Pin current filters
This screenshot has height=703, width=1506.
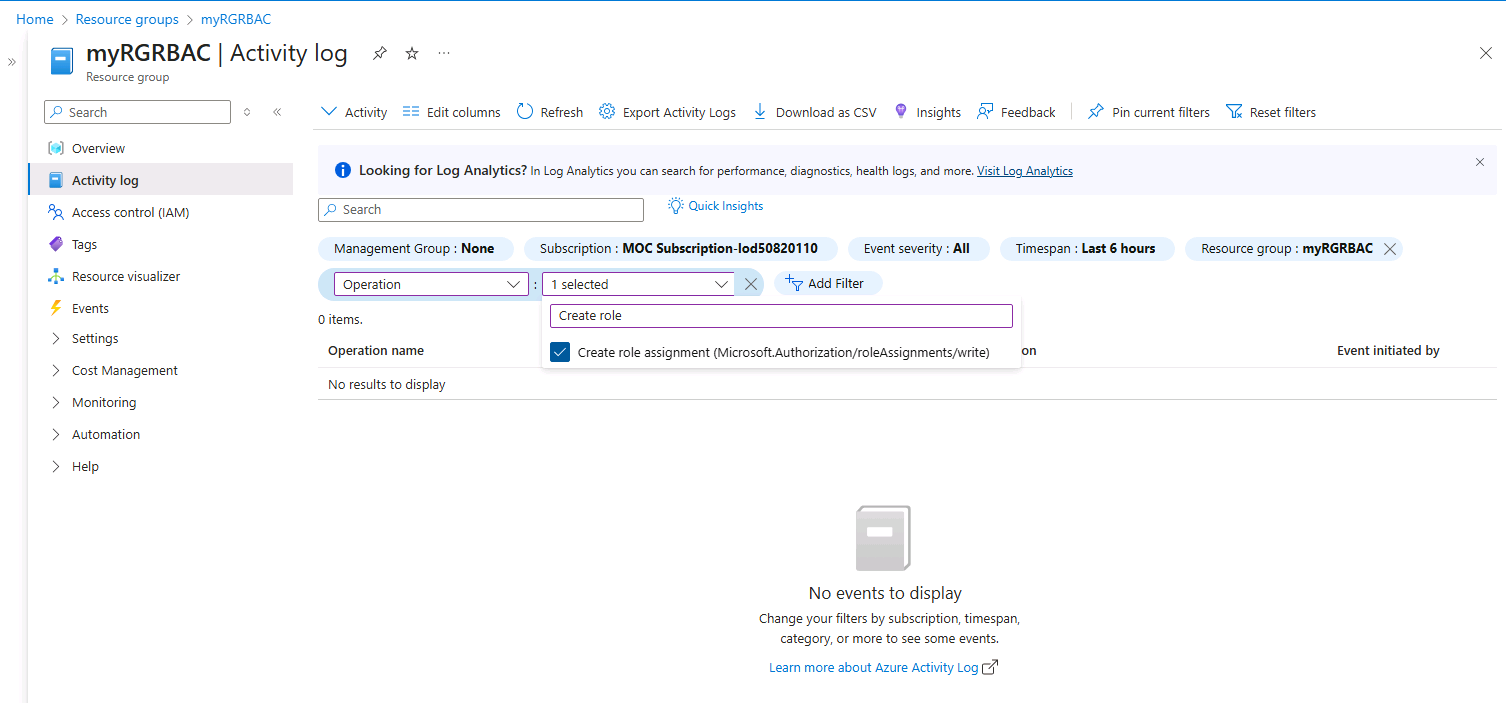pos(1148,111)
